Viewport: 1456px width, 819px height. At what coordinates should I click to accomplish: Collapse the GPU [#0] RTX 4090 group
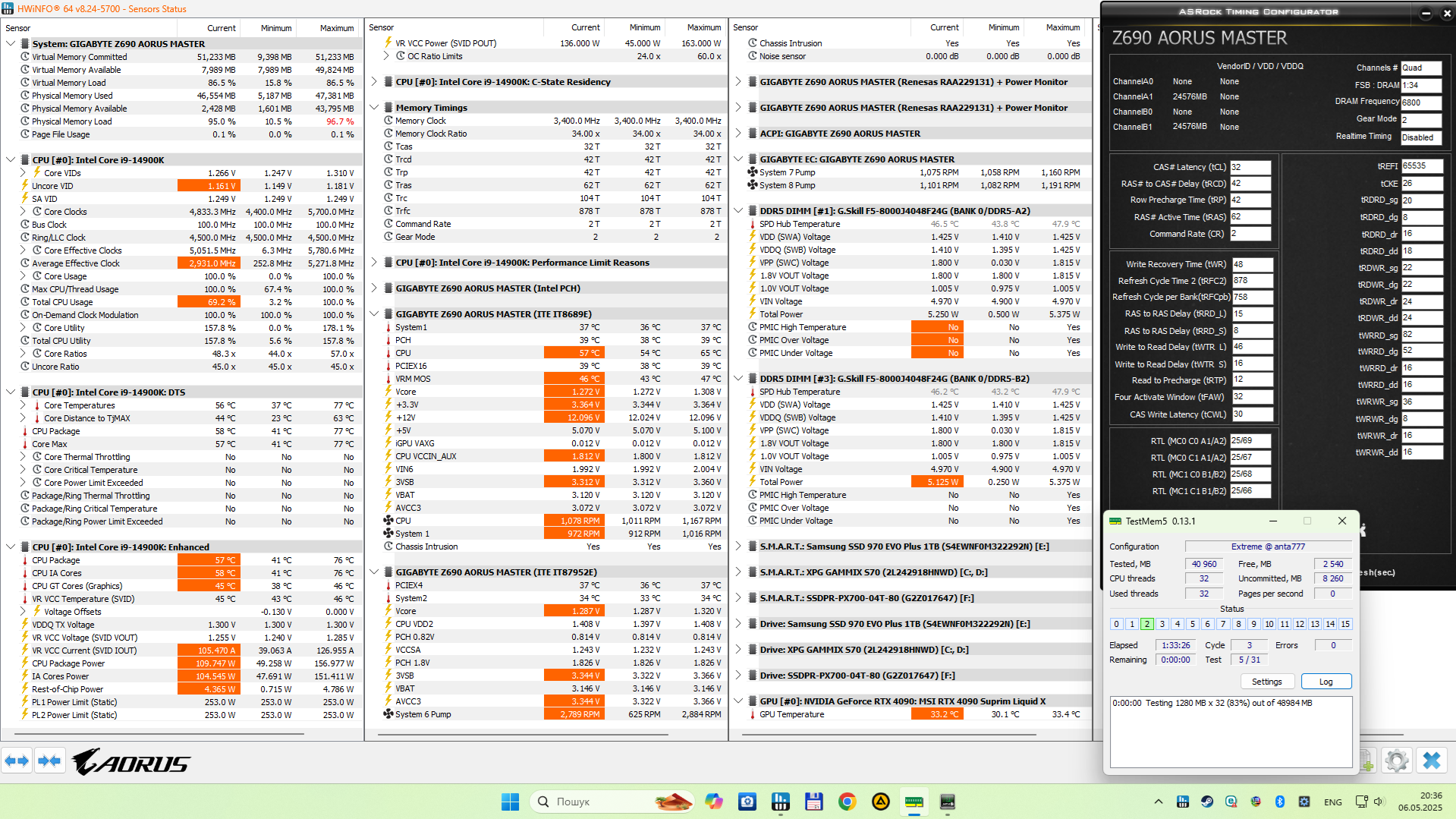[738, 701]
